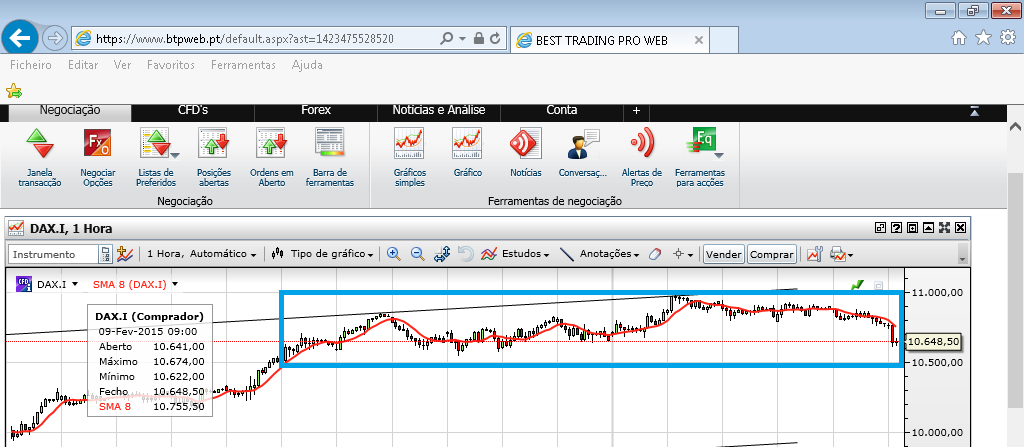Open the Favoritos browser menu

pyautogui.click(x=170, y=65)
